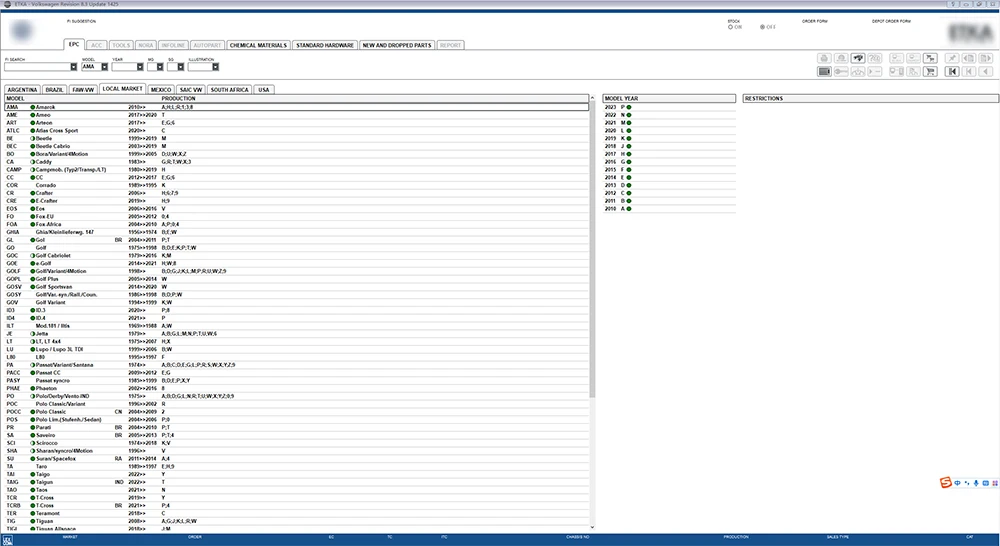Click the greyed bar-arrow previous icon
The height and width of the screenshot is (546, 1000).
click(969, 71)
